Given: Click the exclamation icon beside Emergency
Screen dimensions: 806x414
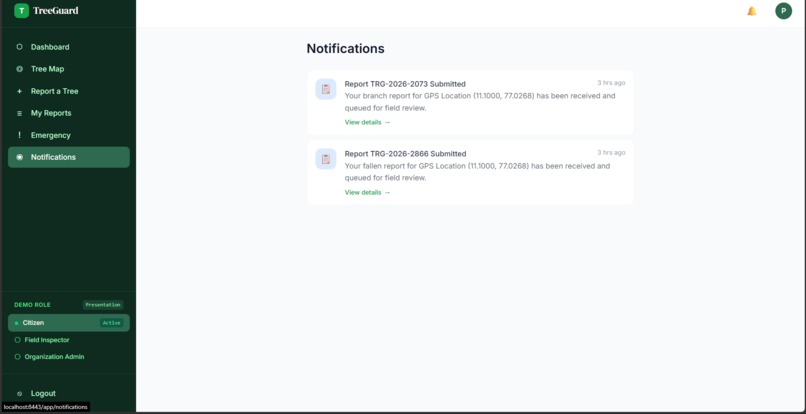Looking at the screenshot, I should click(x=20, y=135).
